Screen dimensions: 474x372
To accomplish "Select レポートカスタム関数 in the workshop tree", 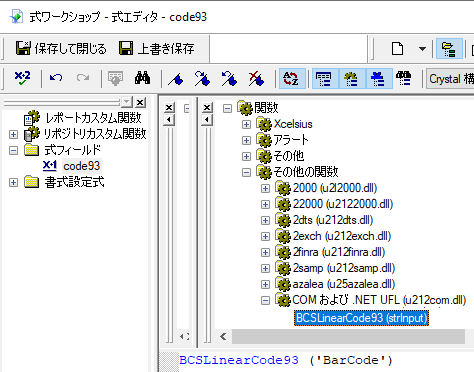I will 93,118.
